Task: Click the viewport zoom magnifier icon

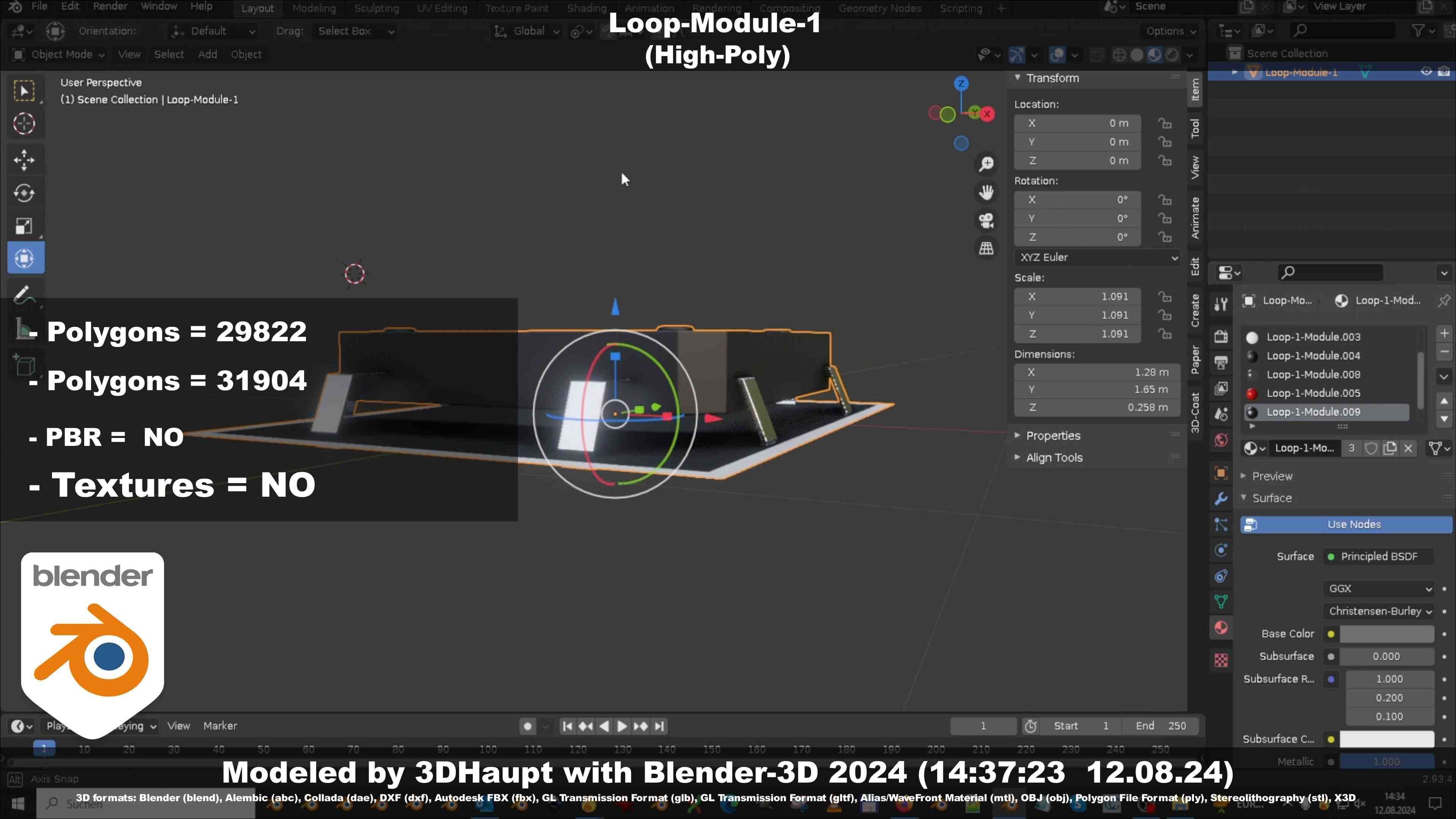Action: (986, 165)
